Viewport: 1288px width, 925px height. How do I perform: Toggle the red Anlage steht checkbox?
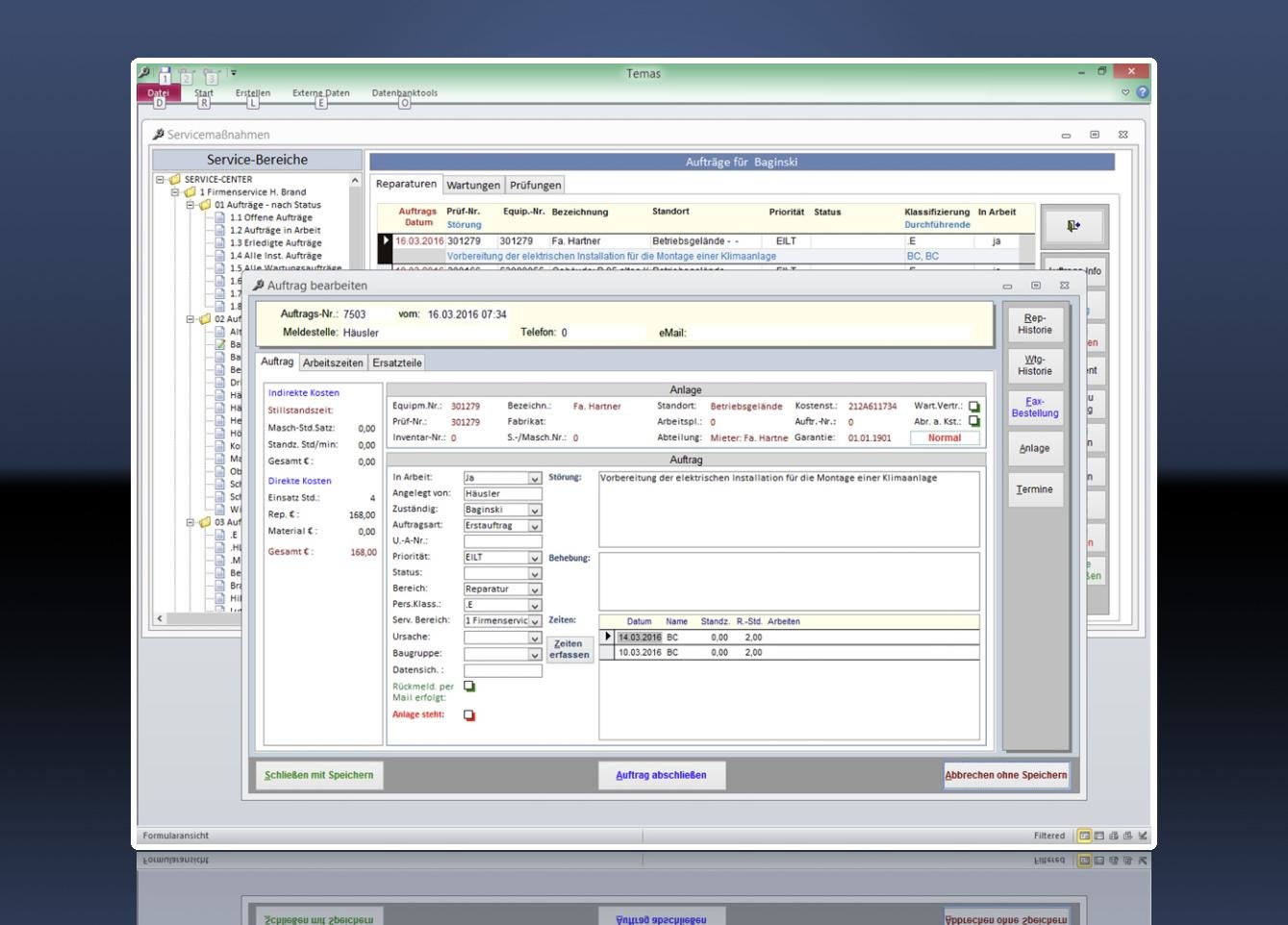469,715
